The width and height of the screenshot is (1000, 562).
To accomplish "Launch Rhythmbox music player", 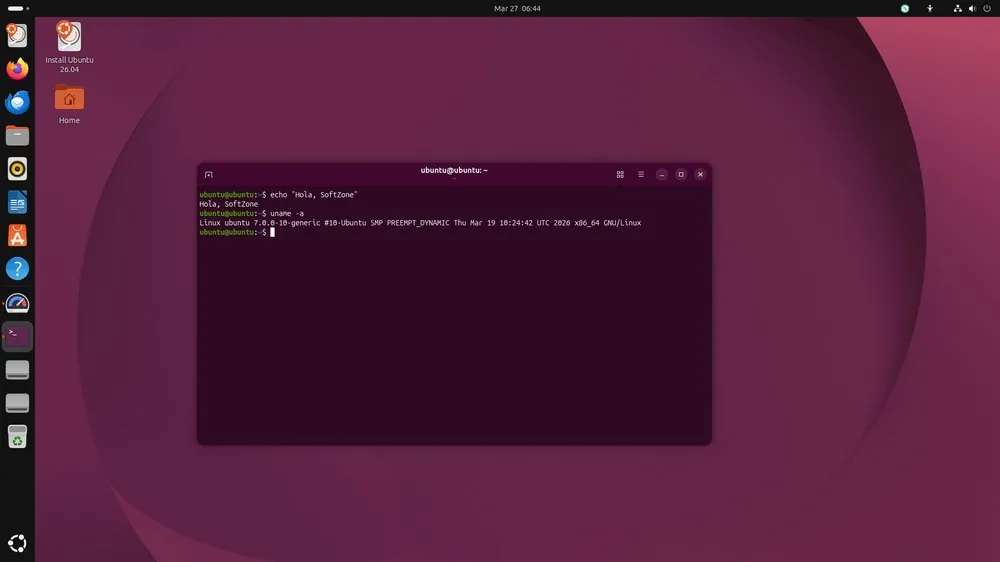I will click(x=17, y=169).
